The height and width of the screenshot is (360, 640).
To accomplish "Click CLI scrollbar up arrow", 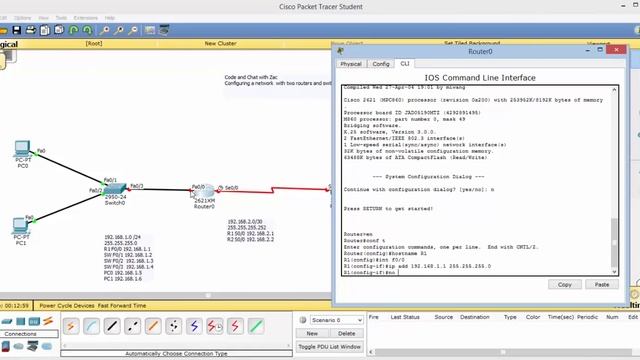I will (614, 89).
